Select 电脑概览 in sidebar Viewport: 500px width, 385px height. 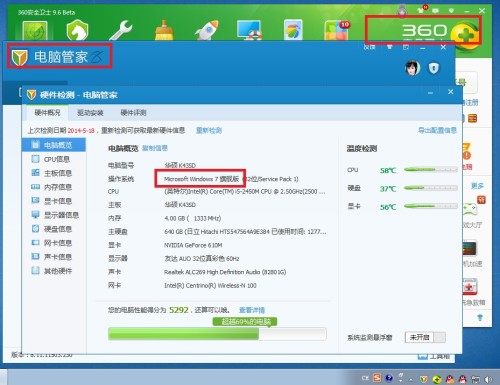coord(54,145)
